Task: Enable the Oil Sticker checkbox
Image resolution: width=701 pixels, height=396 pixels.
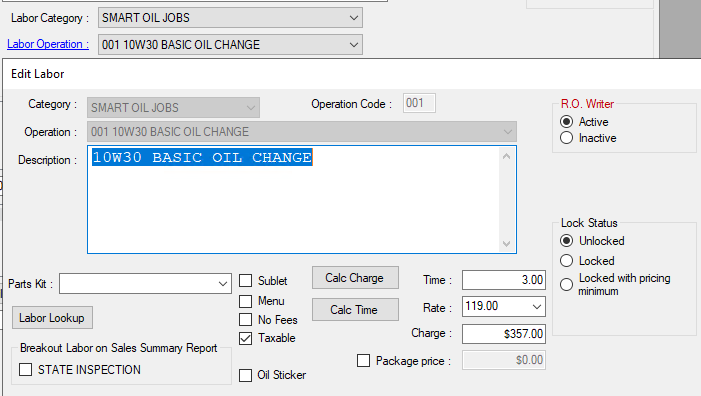Action: (x=245, y=375)
